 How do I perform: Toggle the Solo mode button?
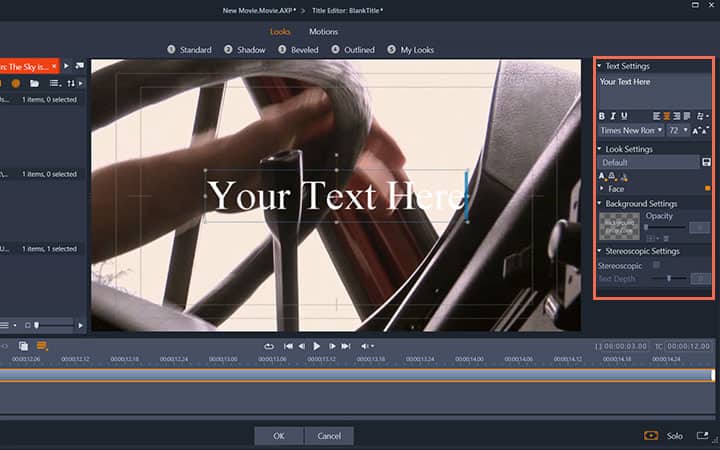(x=675, y=436)
